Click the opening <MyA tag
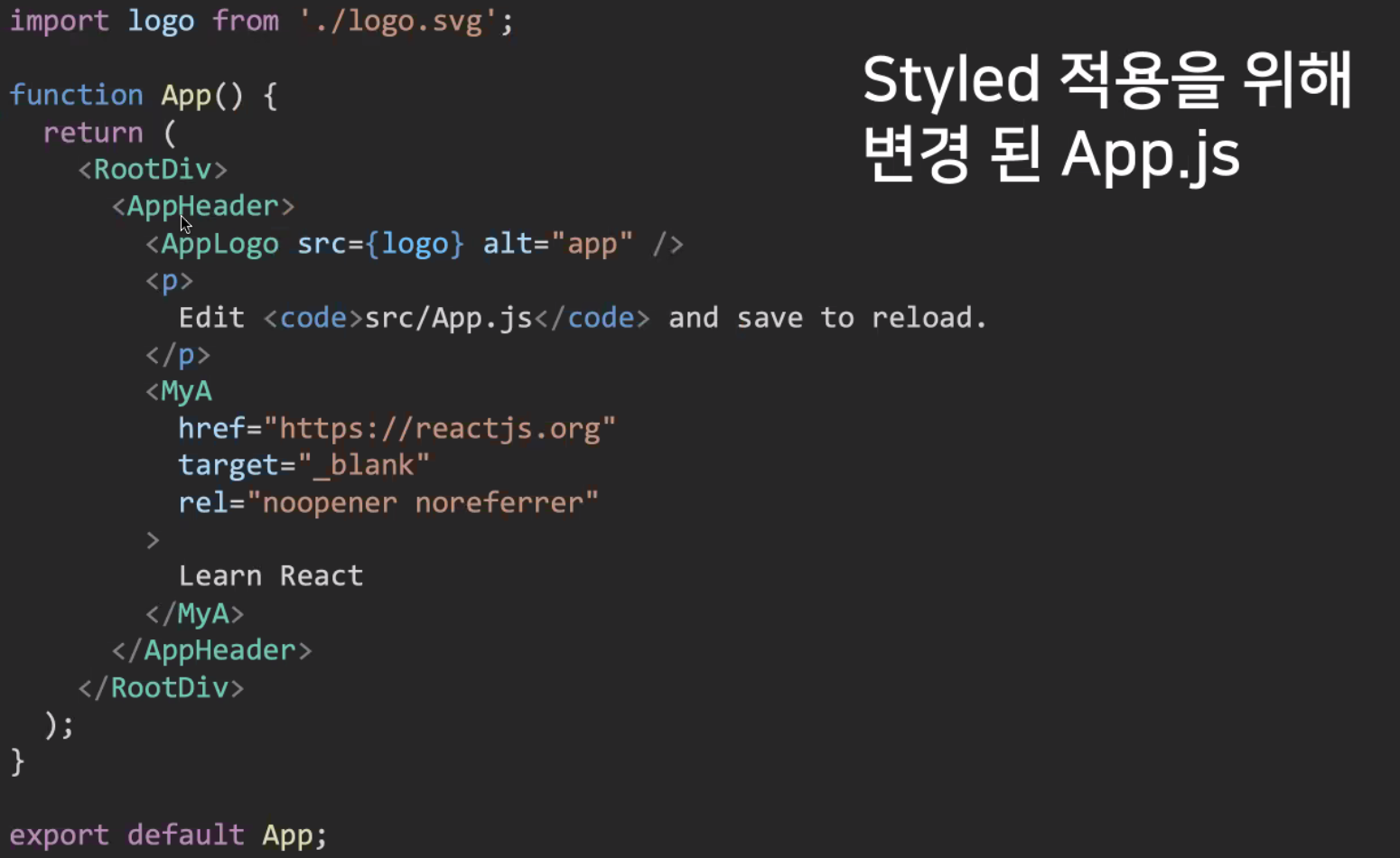1400x858 pixels. tap(179, 391)
